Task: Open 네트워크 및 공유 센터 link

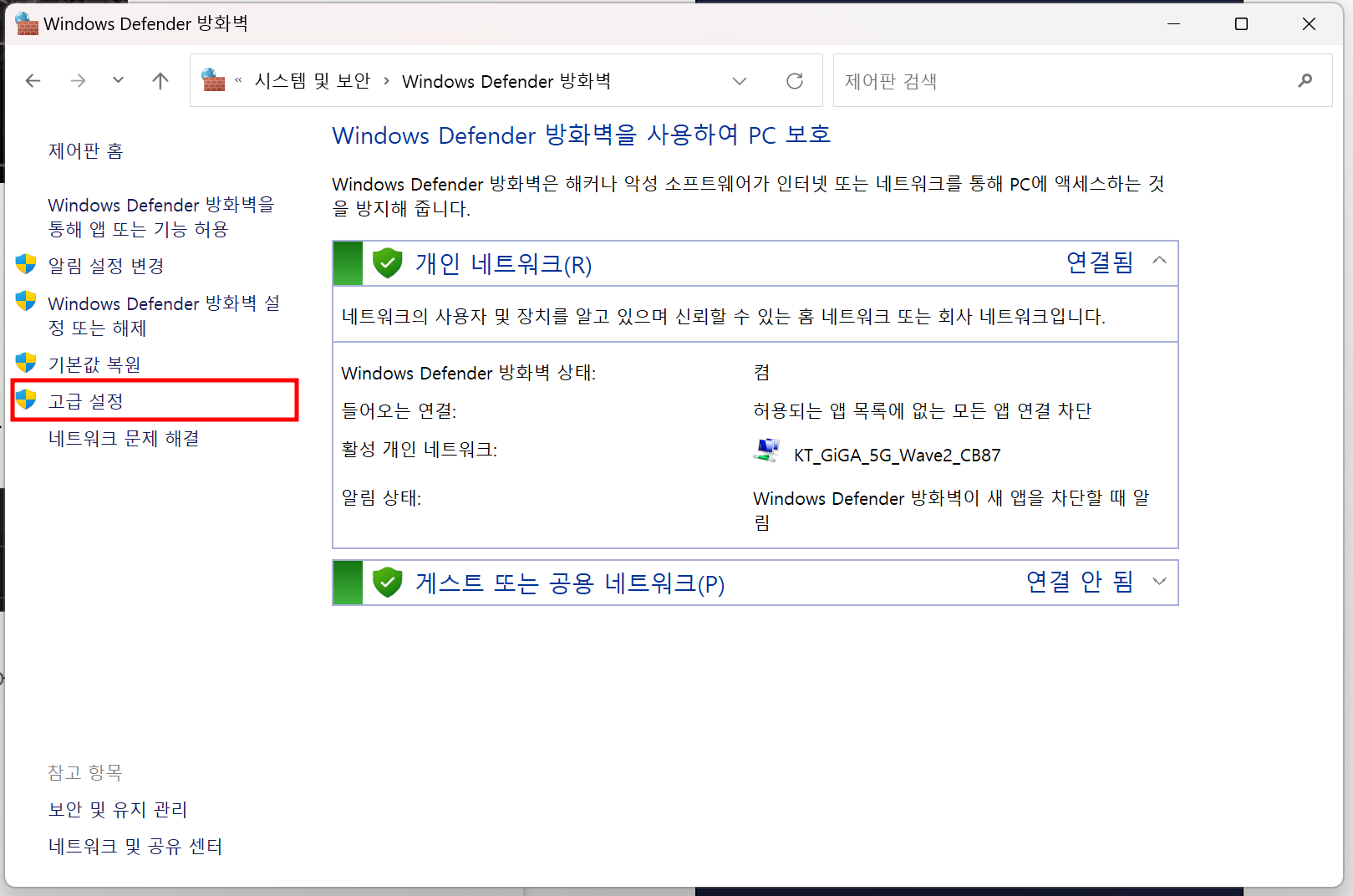Action: [x=135, y=846]
